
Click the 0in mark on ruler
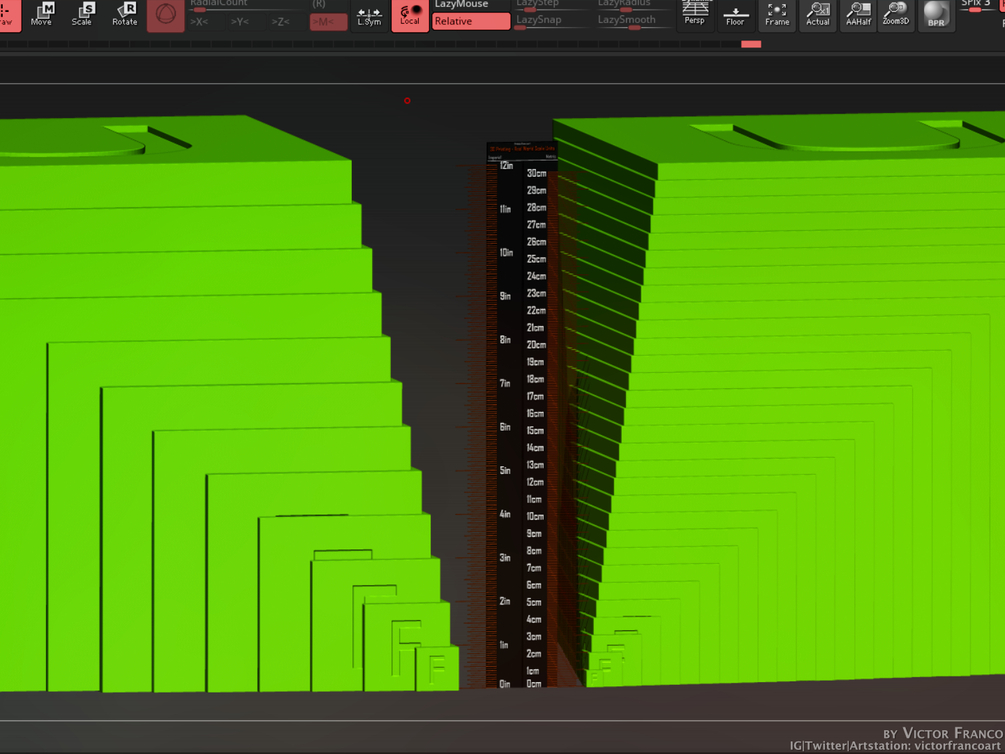pos(505,684)
